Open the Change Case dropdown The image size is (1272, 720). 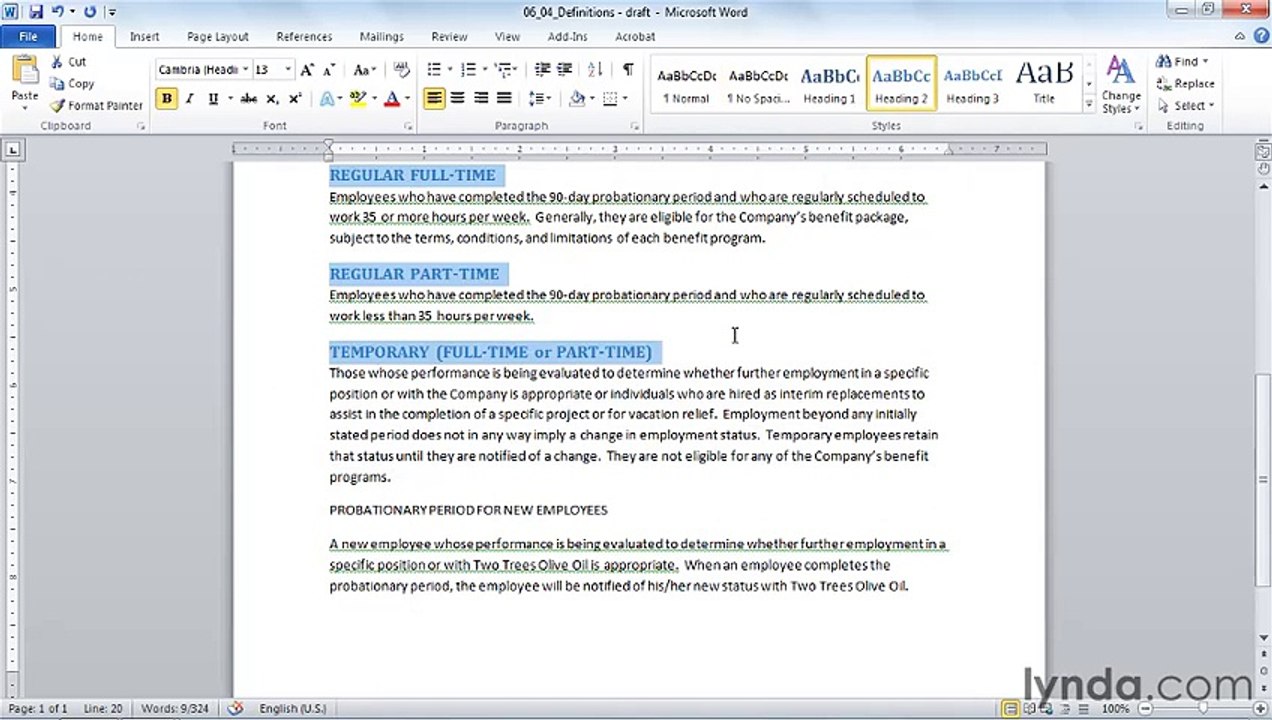tap(365, 70)
